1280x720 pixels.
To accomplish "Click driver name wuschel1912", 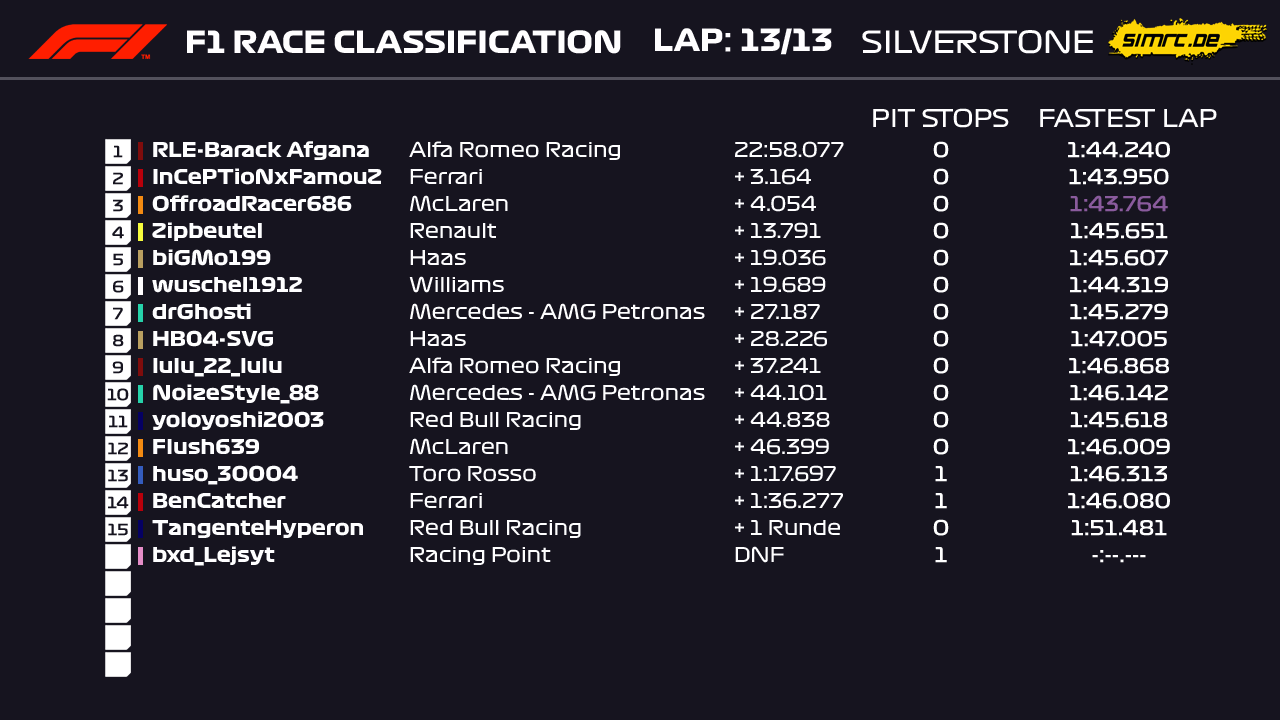I will [x=227, y=286].
